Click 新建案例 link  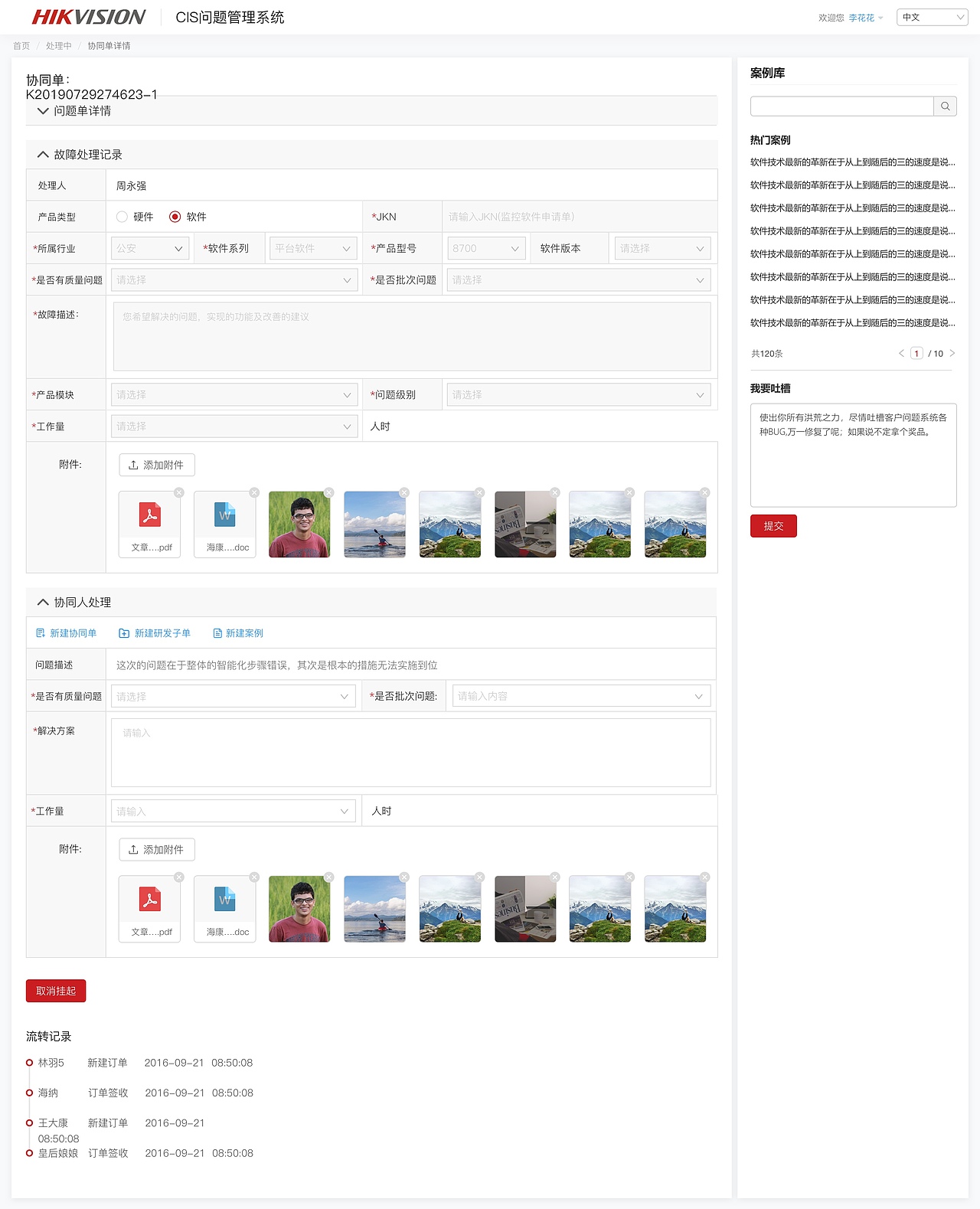pyautogui.click(x=238, y=633)
